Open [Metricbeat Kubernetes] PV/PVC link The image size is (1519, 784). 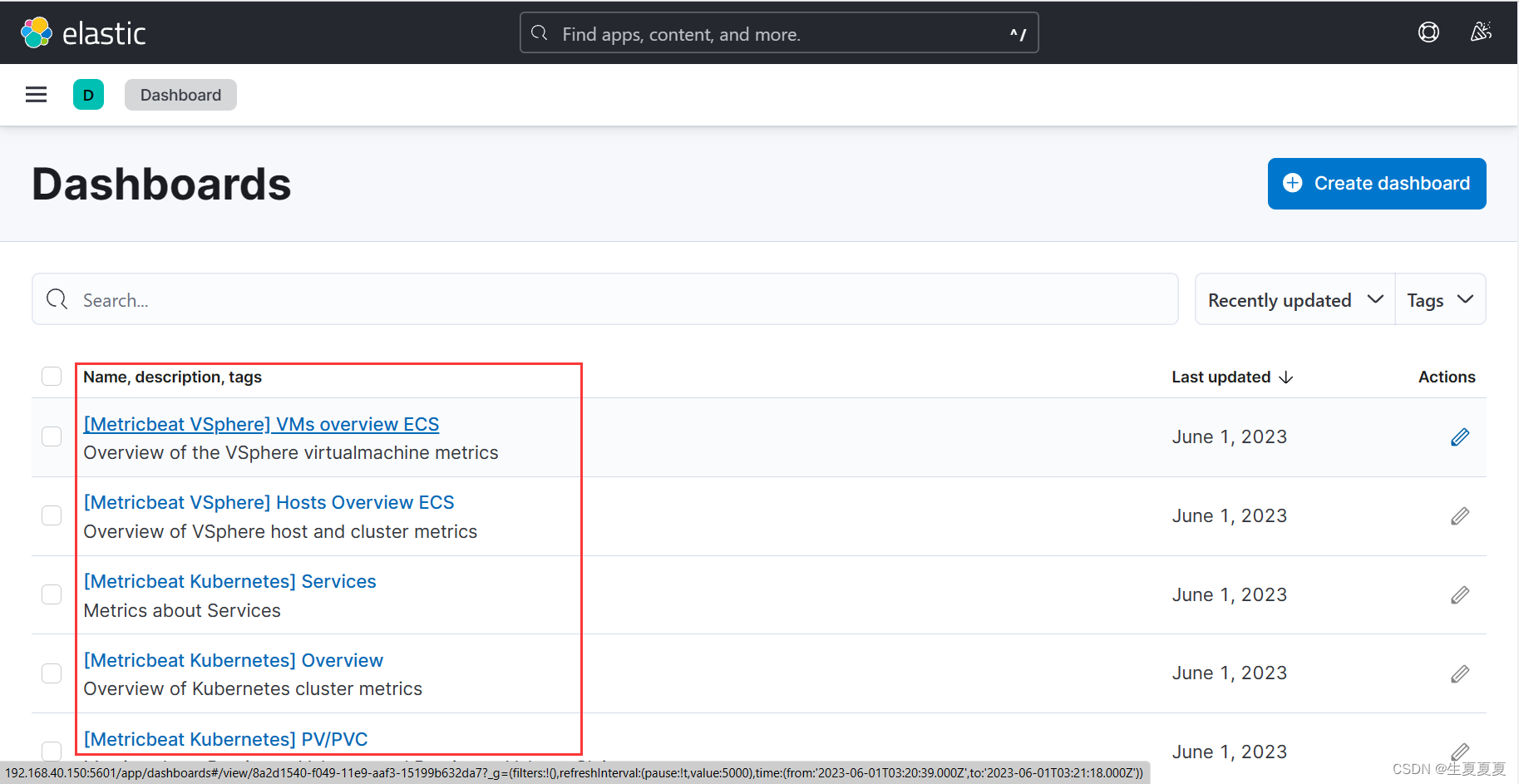(x=225, y=739)
